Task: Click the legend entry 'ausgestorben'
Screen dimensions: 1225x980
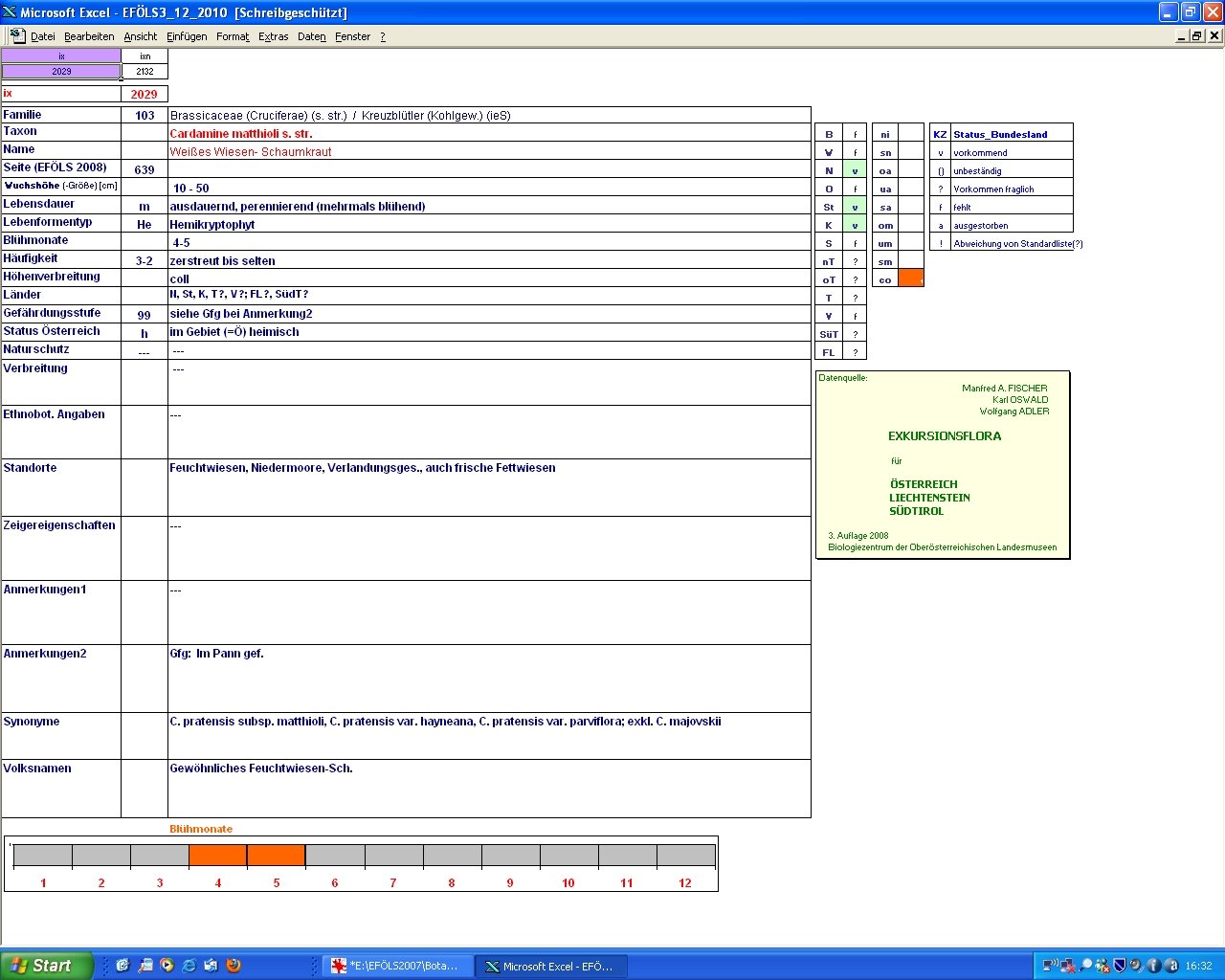Action: (981, 226)
